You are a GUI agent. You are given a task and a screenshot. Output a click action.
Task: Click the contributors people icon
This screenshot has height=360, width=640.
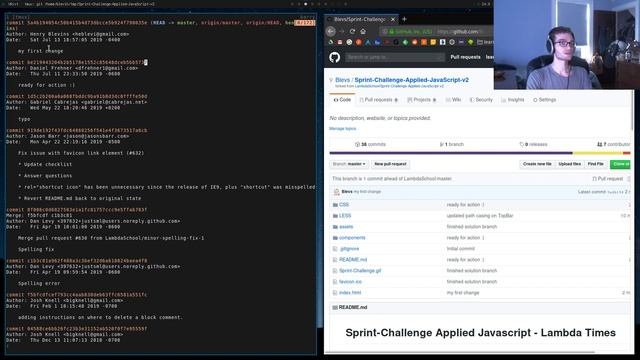point(600,144)
